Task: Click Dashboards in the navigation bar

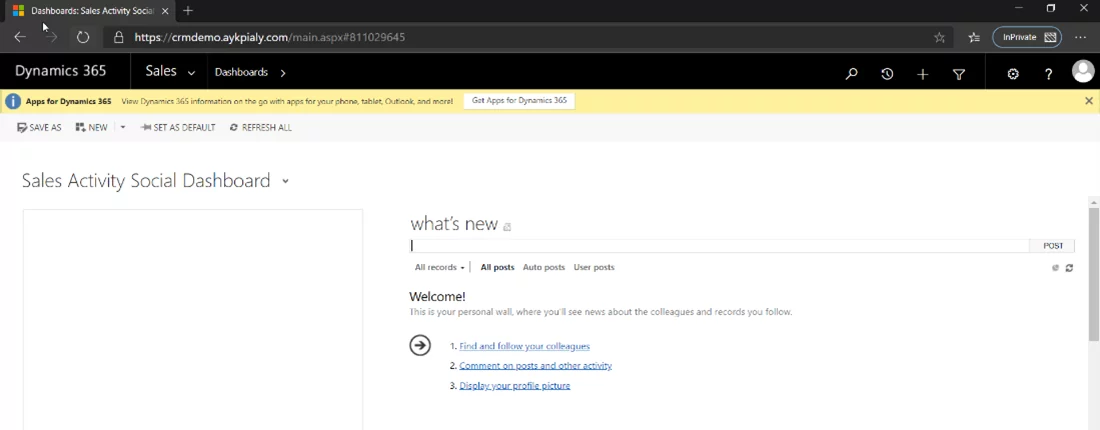Action: [241, 72]
